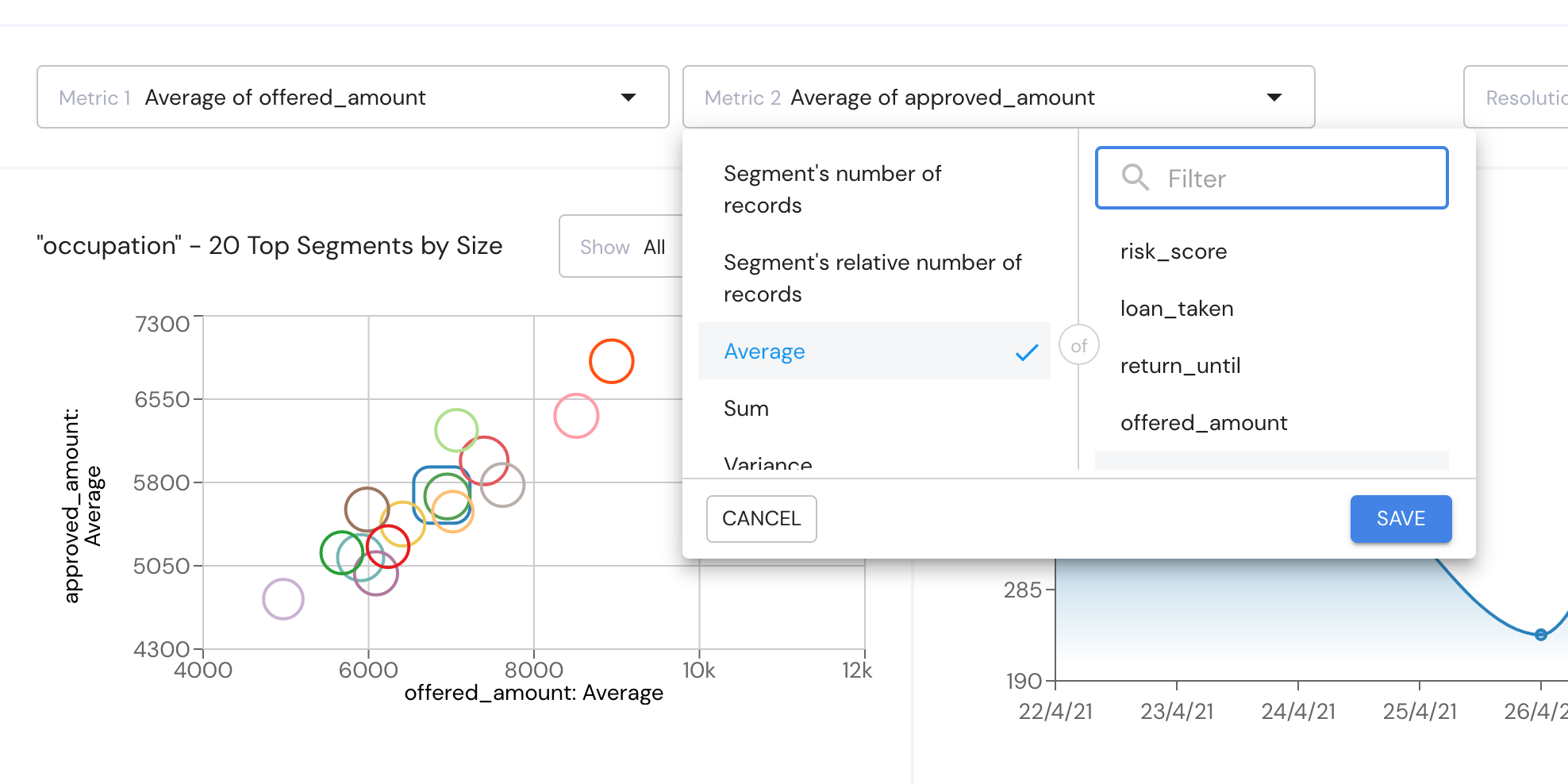Click the blue rounded square marker

[x=442, y=494]
